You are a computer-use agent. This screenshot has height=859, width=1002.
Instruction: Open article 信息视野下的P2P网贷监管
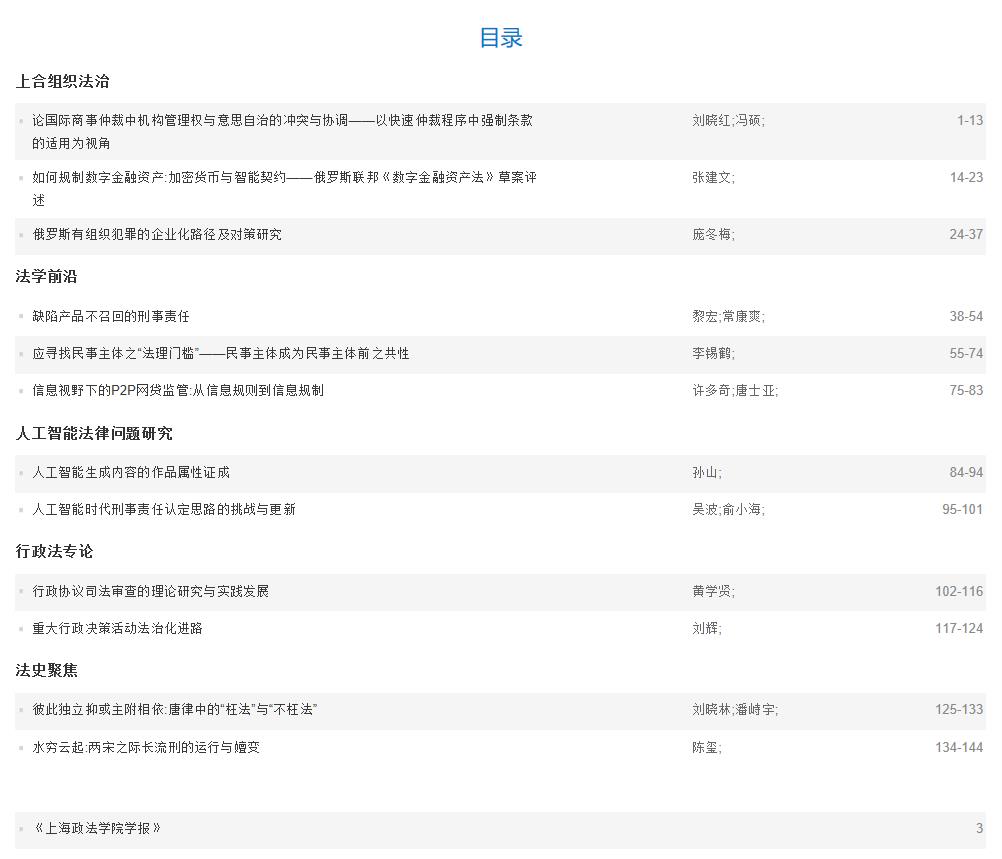point(178,391)
